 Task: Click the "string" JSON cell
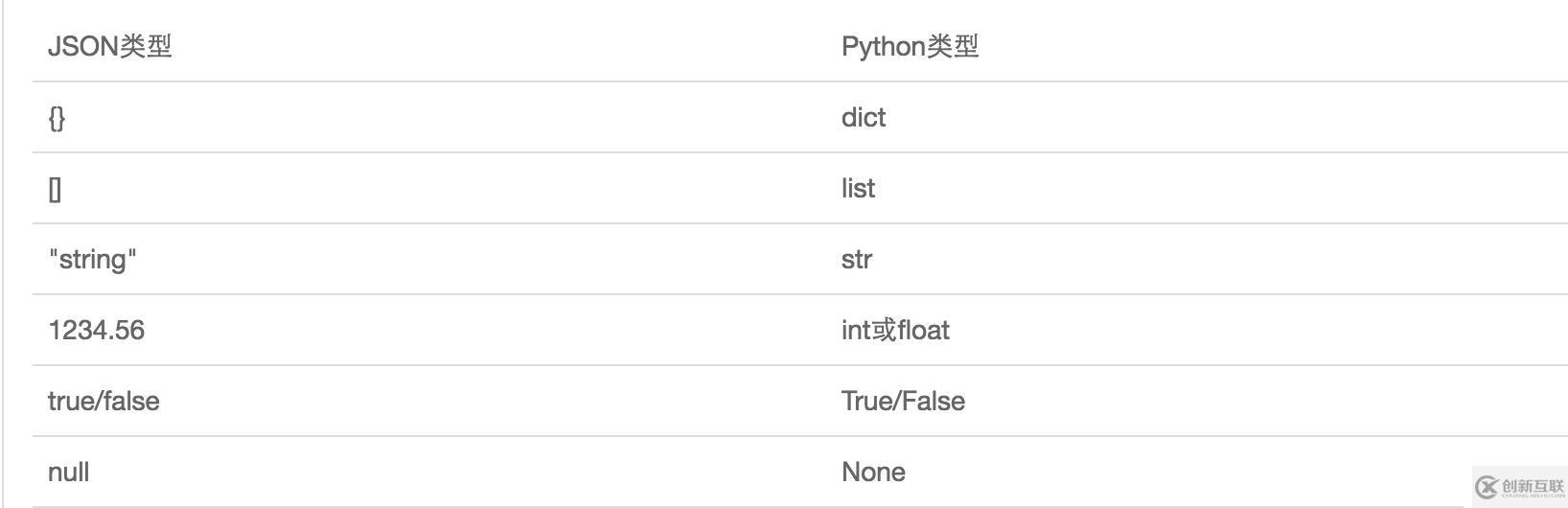click(92, 260)
